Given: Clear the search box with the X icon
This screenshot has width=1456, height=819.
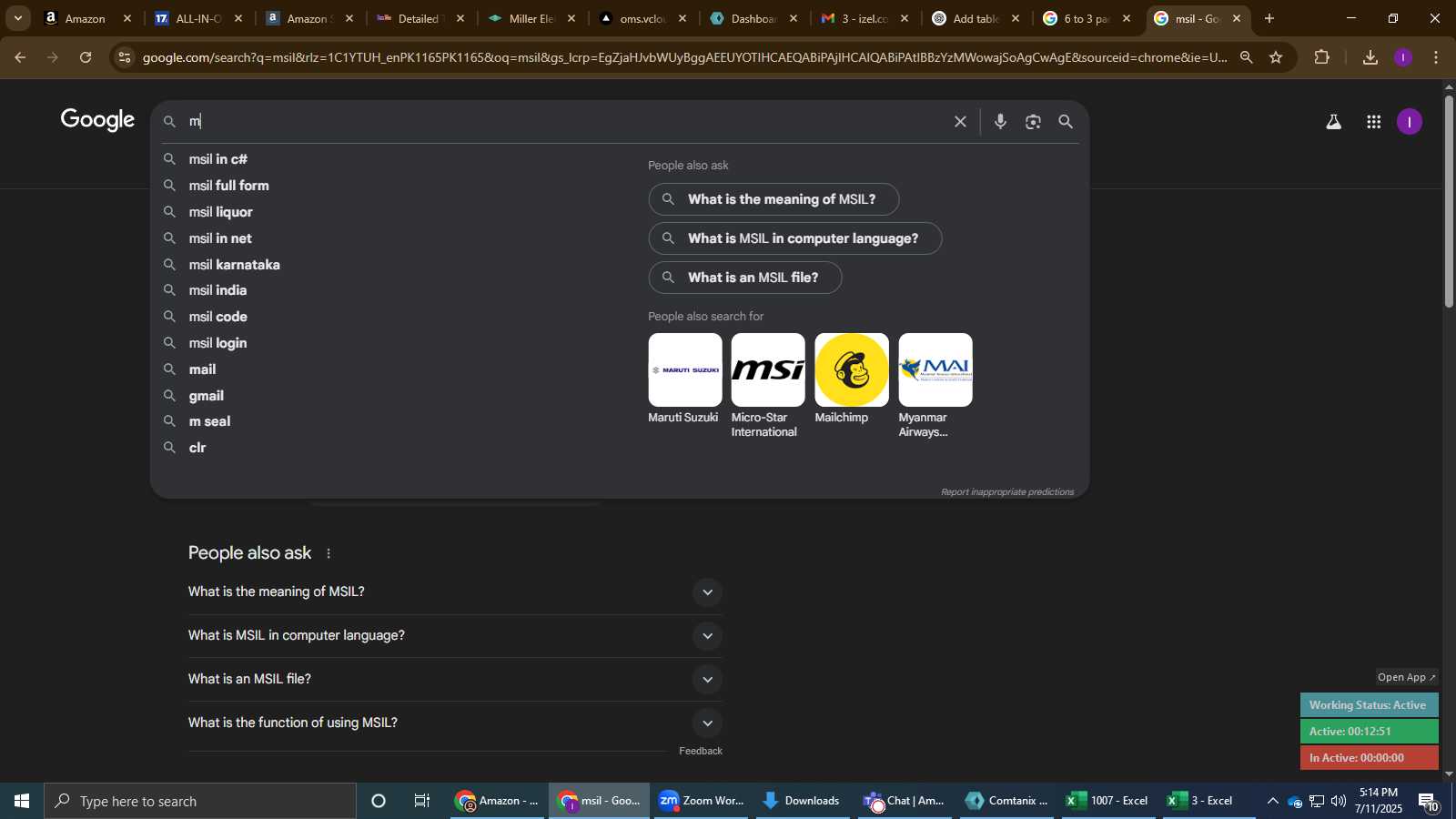Looking at the screenshot, I should pos(960,122).
